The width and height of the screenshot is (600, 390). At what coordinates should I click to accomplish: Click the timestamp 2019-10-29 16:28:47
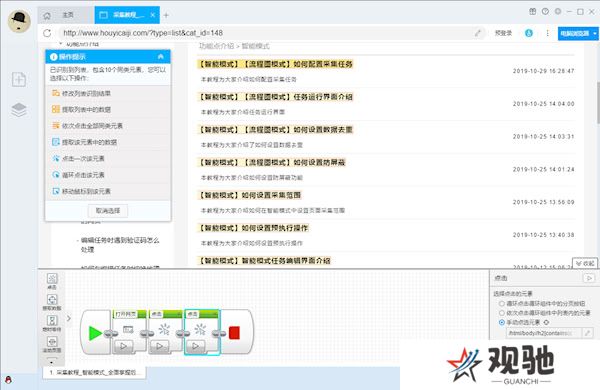tap(543, 71)
